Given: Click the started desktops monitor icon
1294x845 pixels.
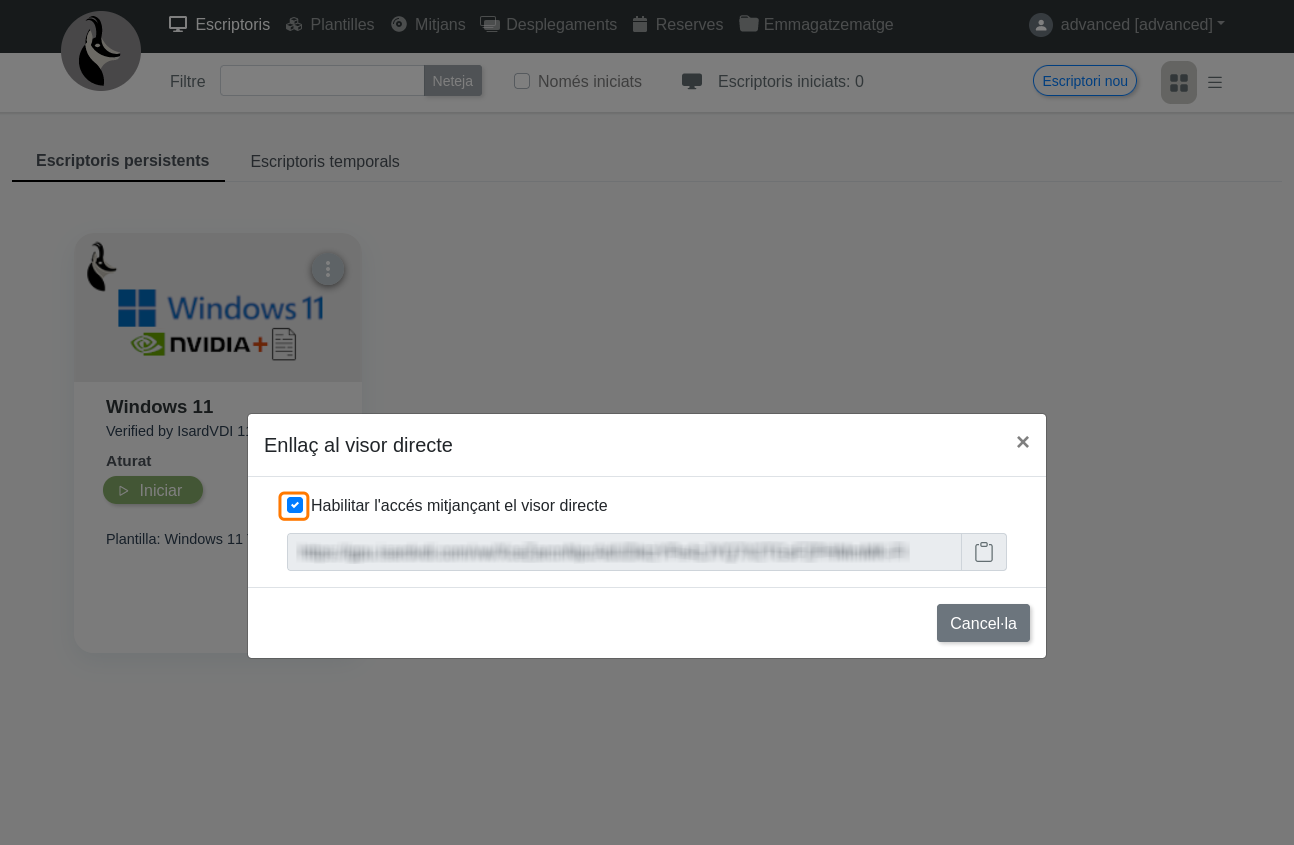Looking at the screenshot, I should [x=691, y=81].
